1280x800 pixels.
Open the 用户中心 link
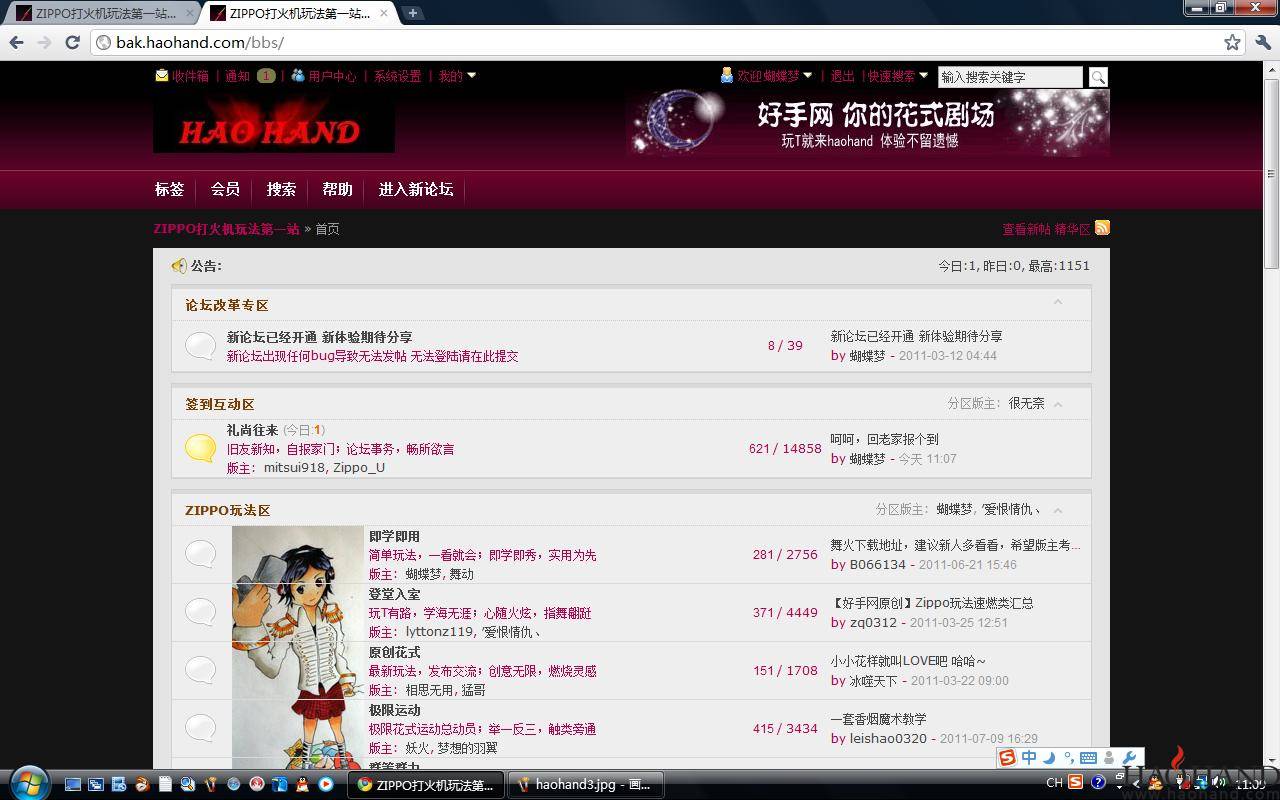pyautogui.click(x=332, y=75)
